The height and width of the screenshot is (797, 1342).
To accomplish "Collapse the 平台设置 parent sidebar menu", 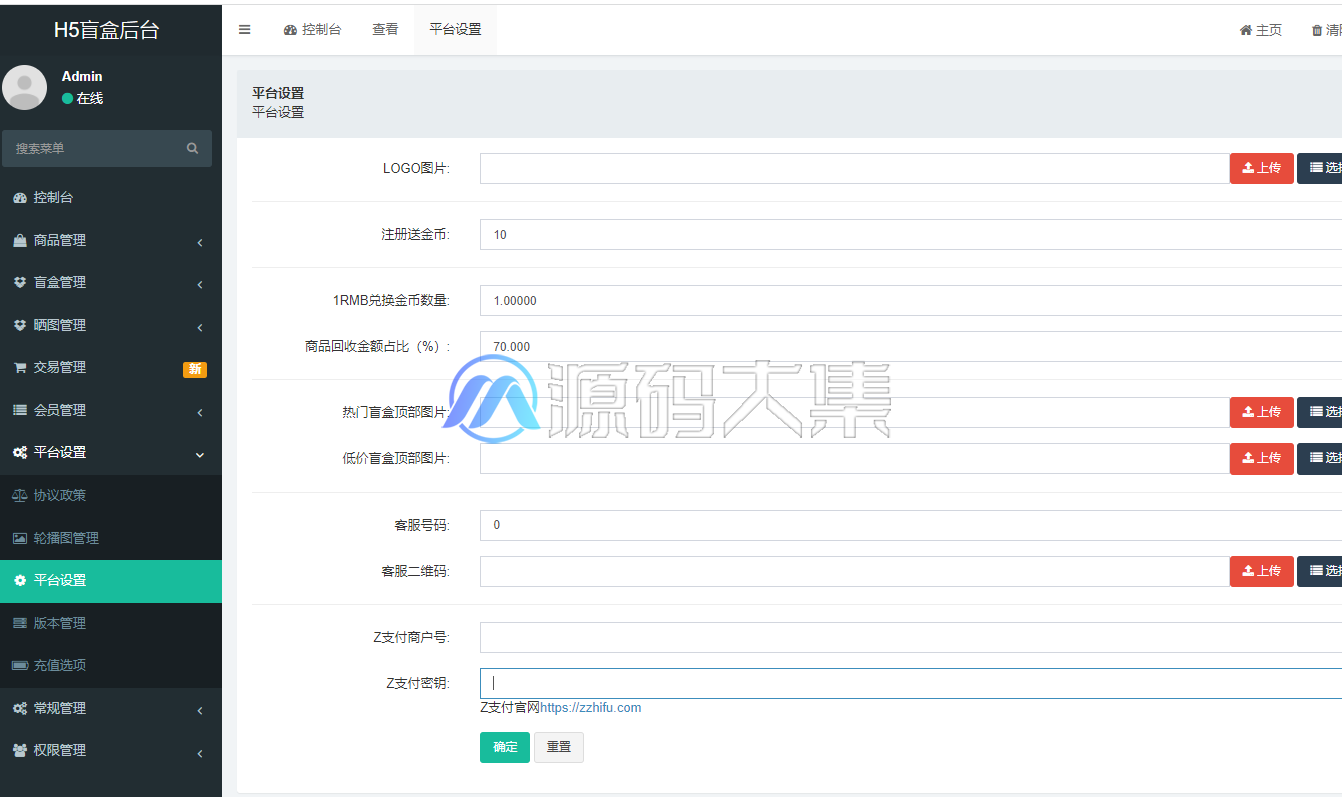I will click(111, 453).
